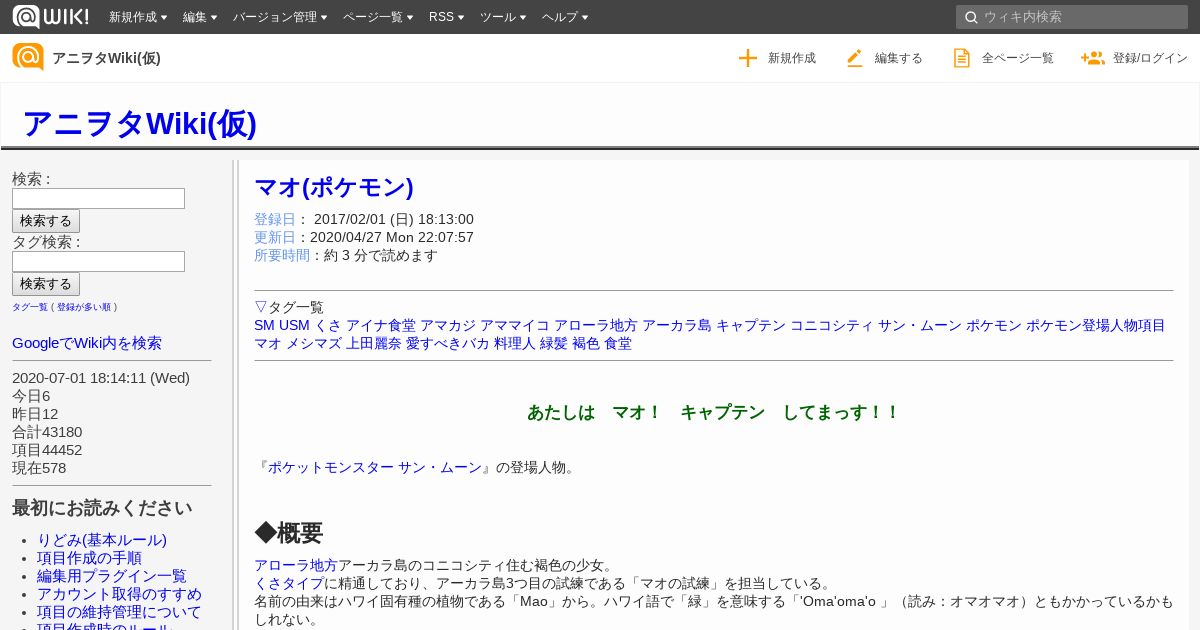Open the 愛すべきバカ tag
This screenshot has width=1200, height=630.
(x=448, y=343)
